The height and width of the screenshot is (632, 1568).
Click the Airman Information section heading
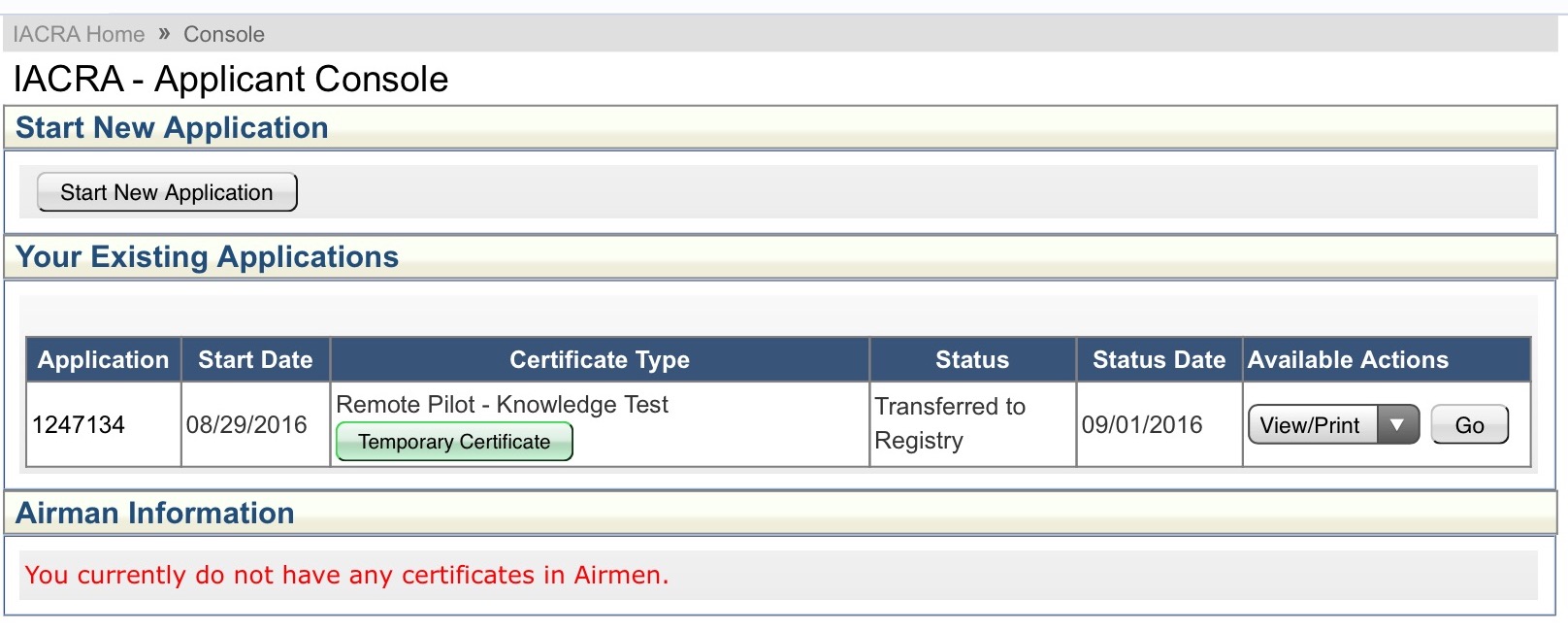(x=154, y=513)
